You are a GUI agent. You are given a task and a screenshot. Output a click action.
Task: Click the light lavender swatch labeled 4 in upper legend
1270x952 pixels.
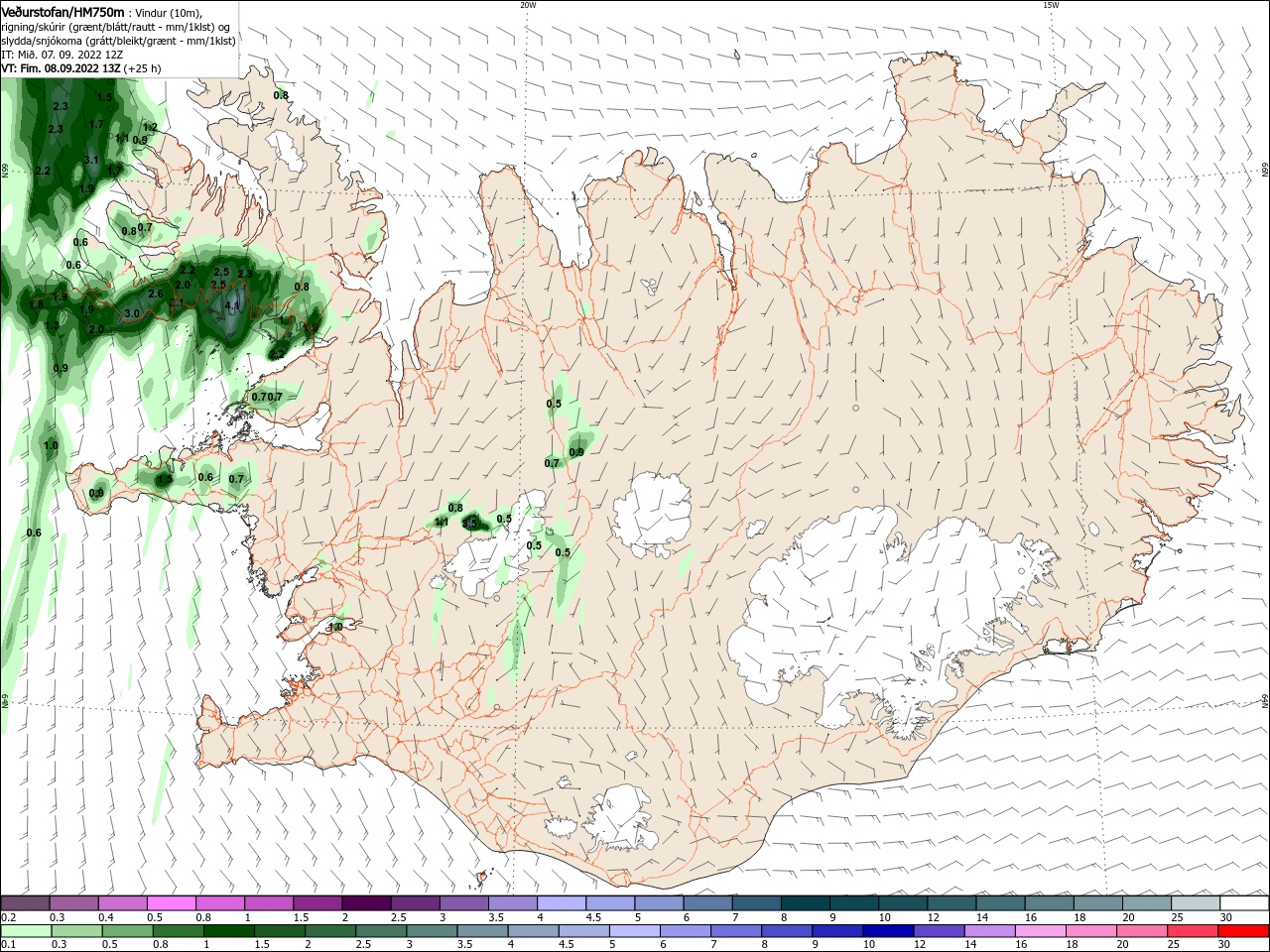pyautogui.click(x=562, y=903)
